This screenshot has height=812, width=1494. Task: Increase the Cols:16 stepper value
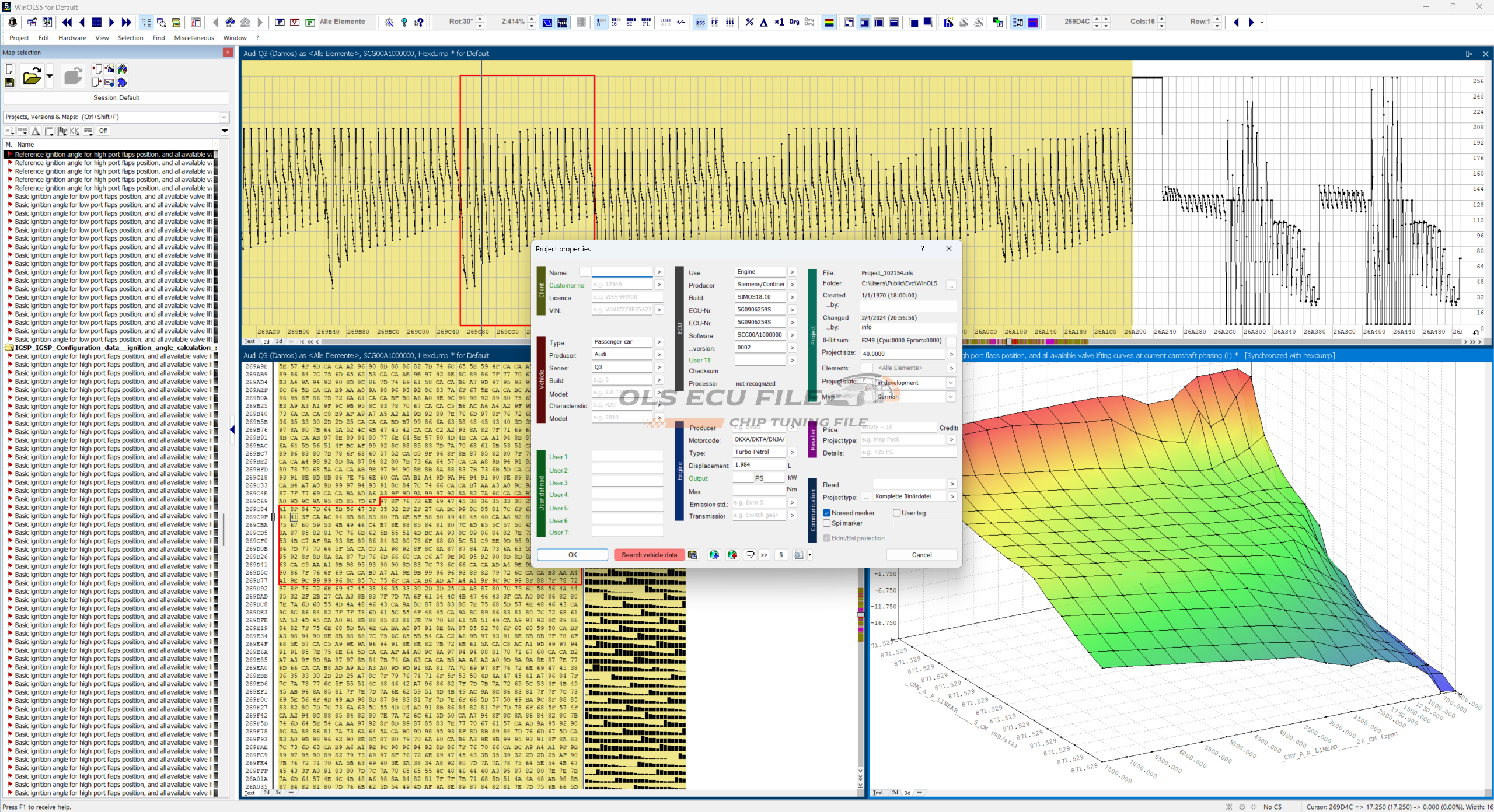(1162, 19)
